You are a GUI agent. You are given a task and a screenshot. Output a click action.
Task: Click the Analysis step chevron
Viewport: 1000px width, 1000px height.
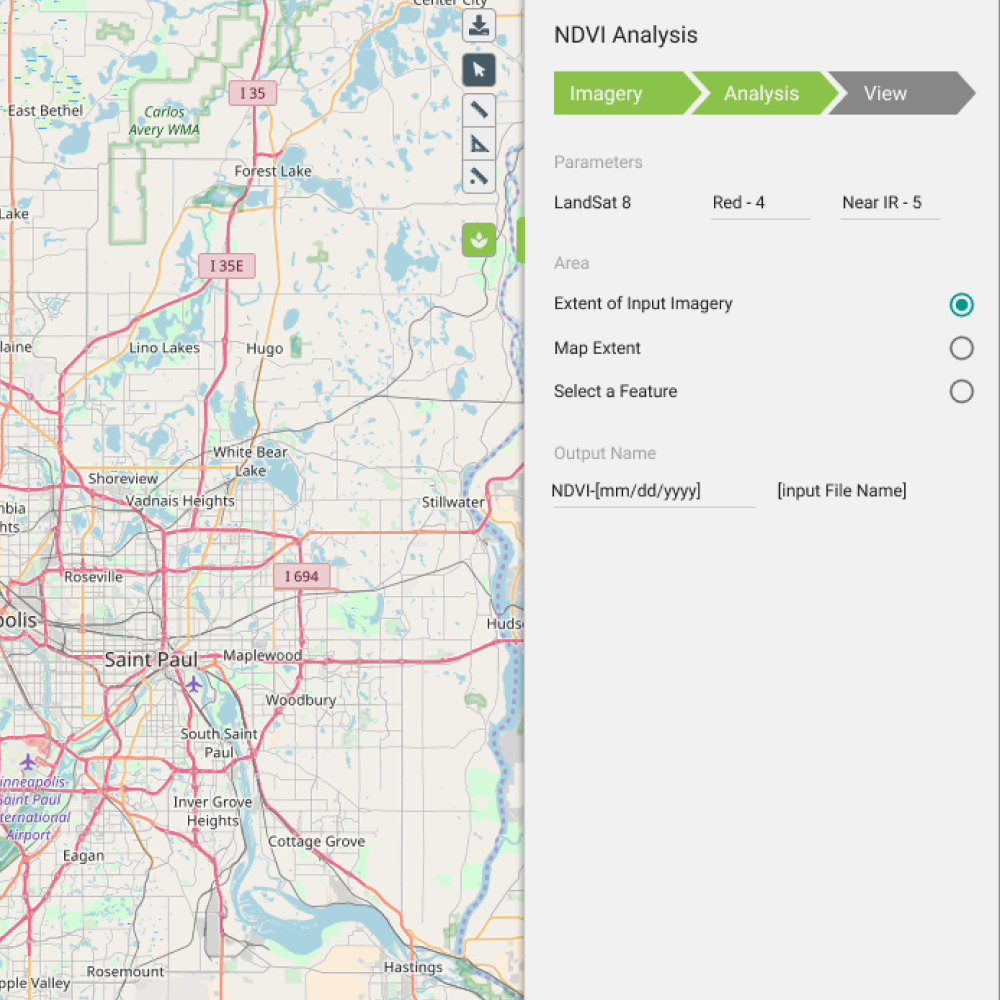click(x=761, y=93)
